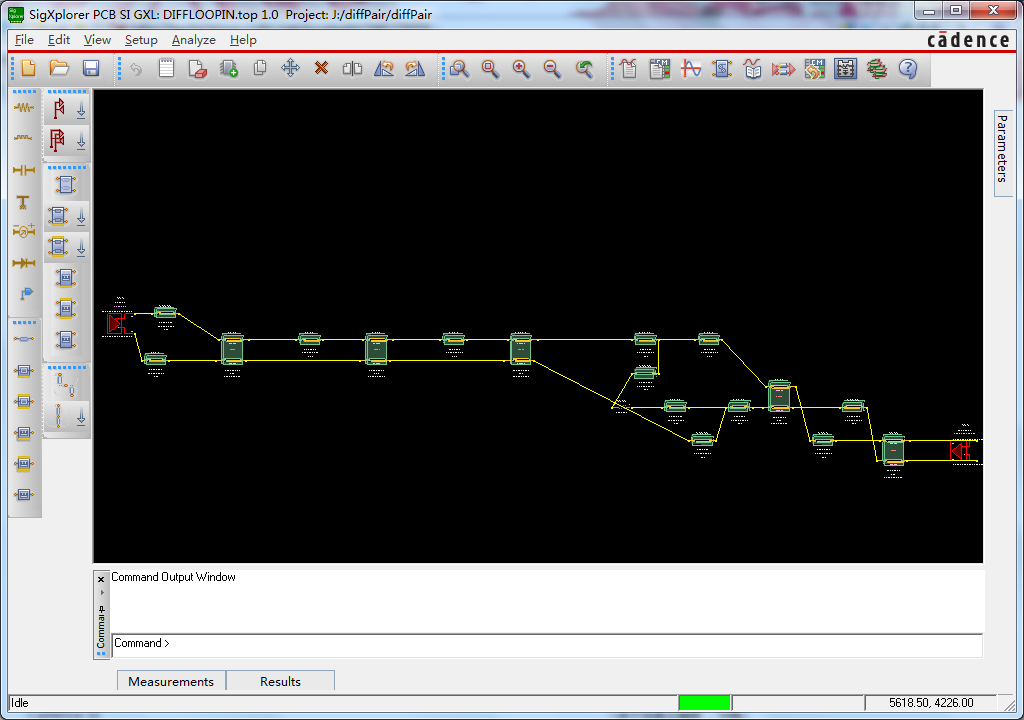Select the Move tool four-arrow icon
The image size is (1024, 720).
291,69
